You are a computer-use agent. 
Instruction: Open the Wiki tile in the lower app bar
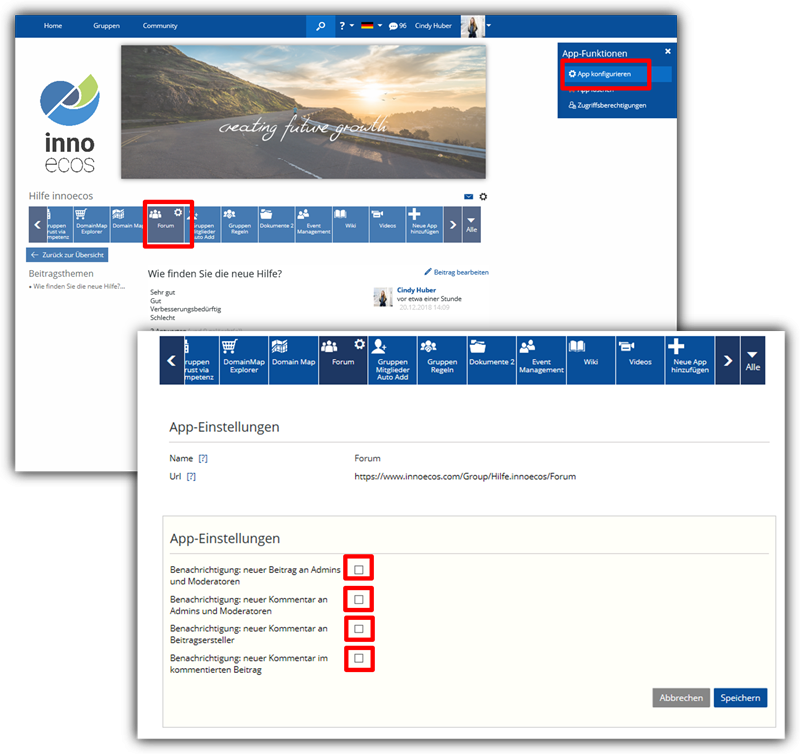tap(590, 360)
